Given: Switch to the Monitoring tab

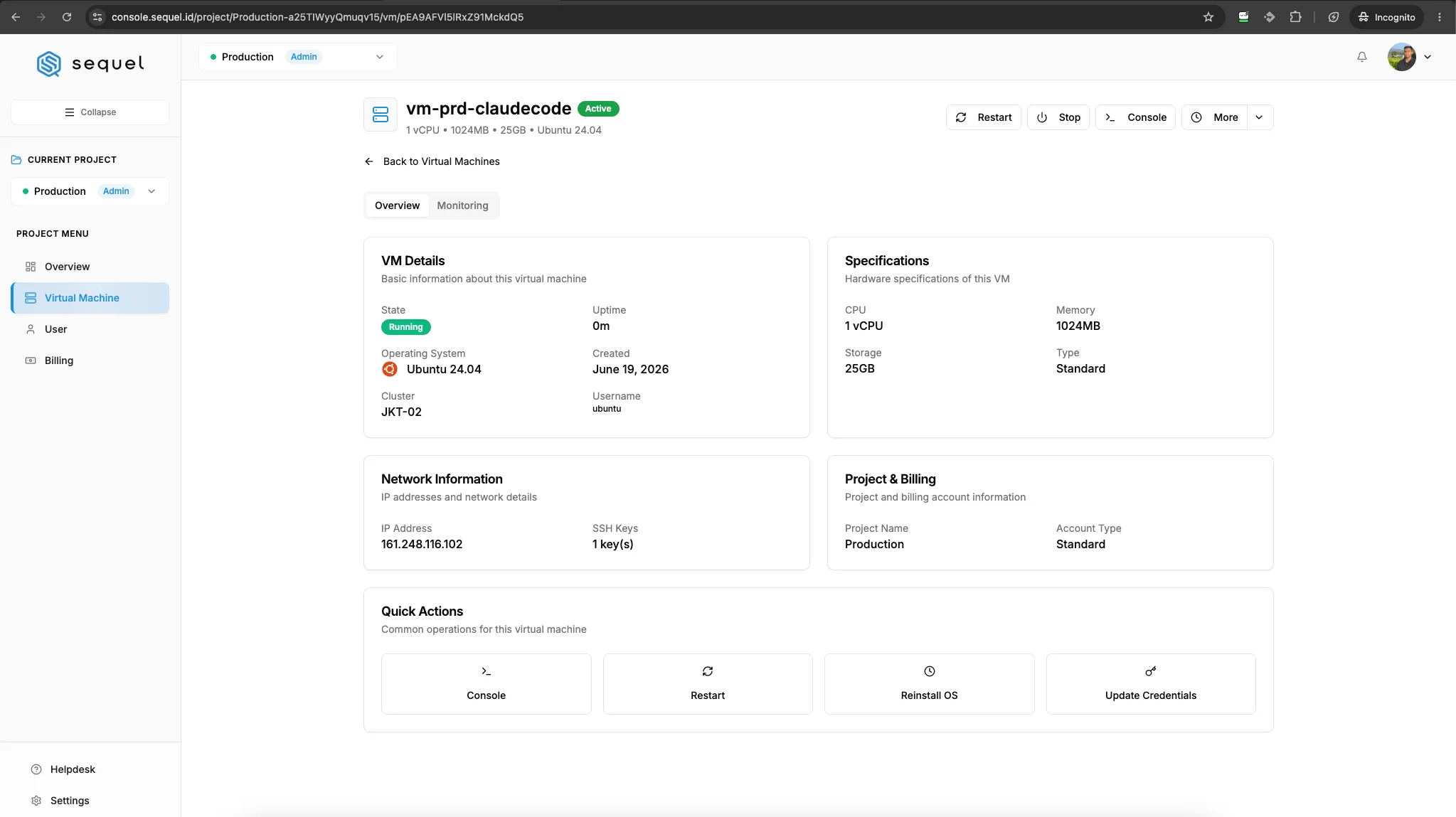Looking at the screenshot, I should (x=462, y=205).
